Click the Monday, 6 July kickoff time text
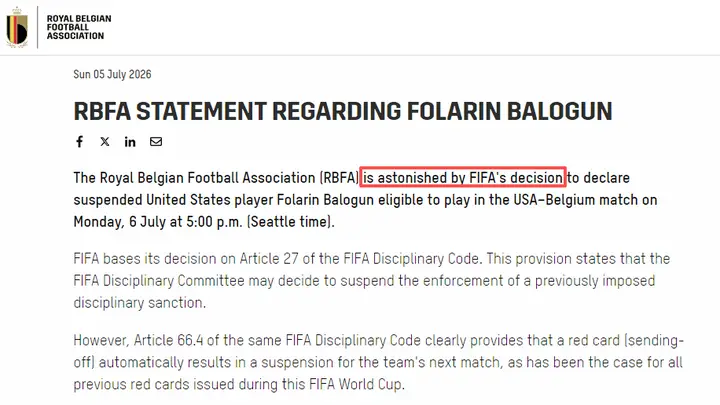The height and width of the screenshot is (405, 720). click(158, 222)
